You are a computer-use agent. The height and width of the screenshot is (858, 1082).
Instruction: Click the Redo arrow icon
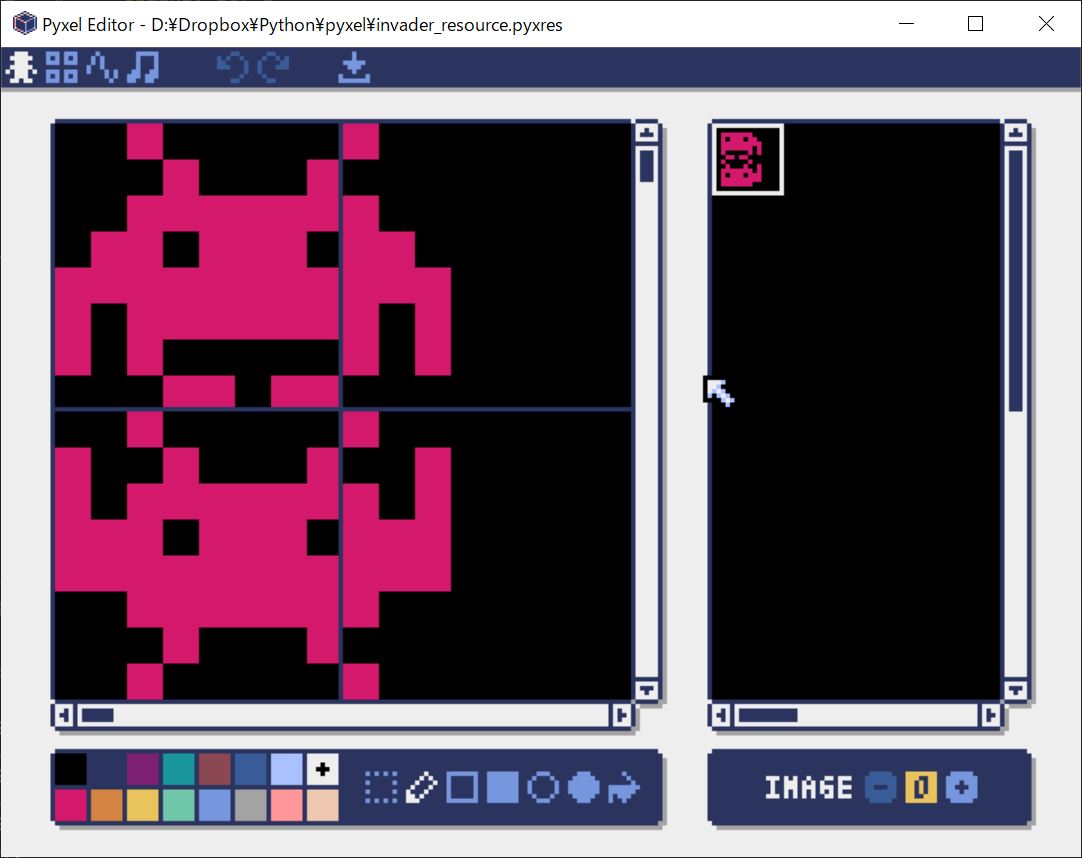point(274,68)
